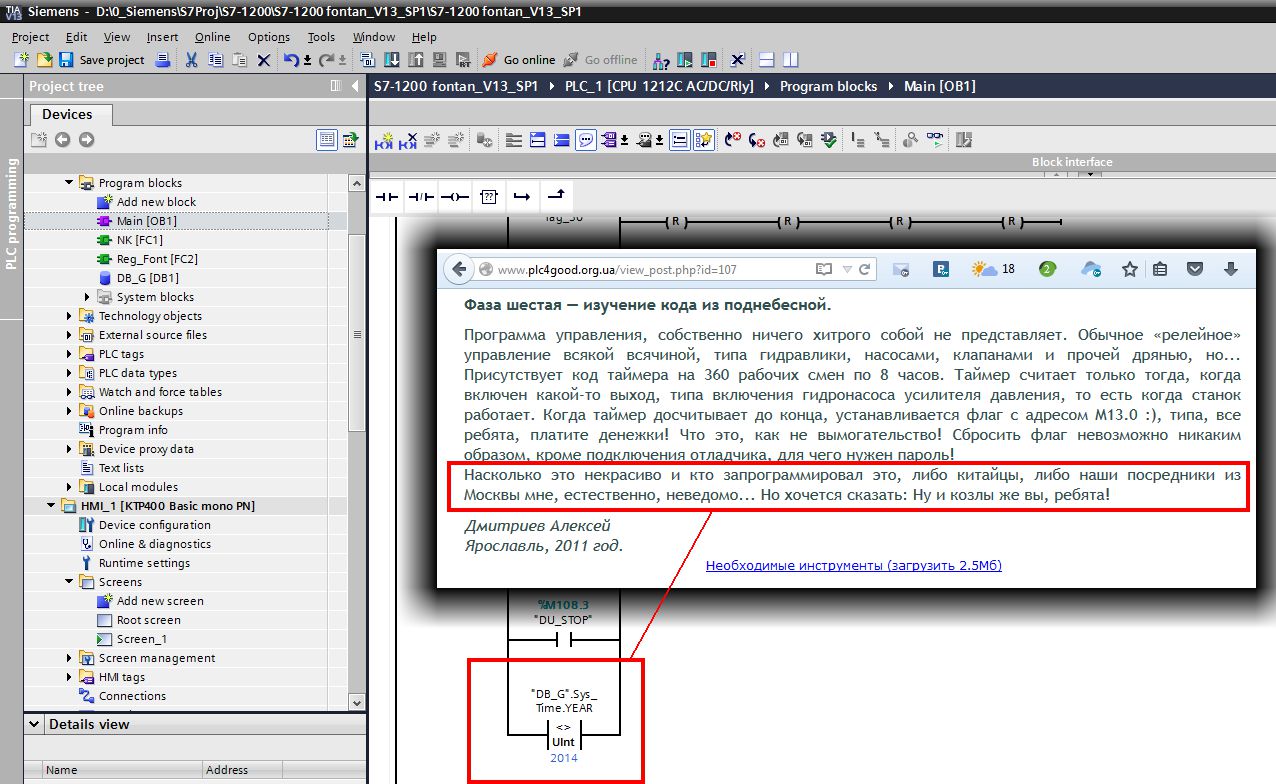
Task: Click Split editor space horizontally icon
Action: pos(766,60)
